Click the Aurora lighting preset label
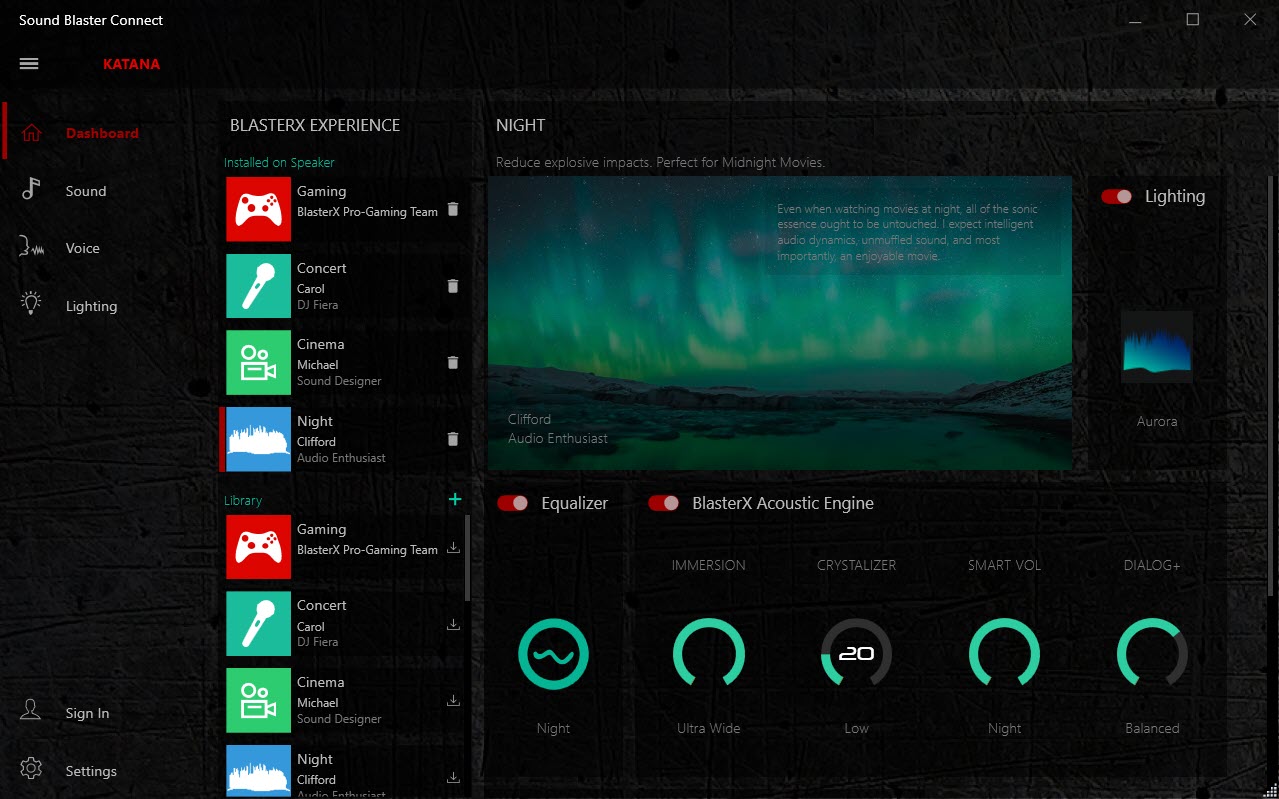 (1157, 421)
